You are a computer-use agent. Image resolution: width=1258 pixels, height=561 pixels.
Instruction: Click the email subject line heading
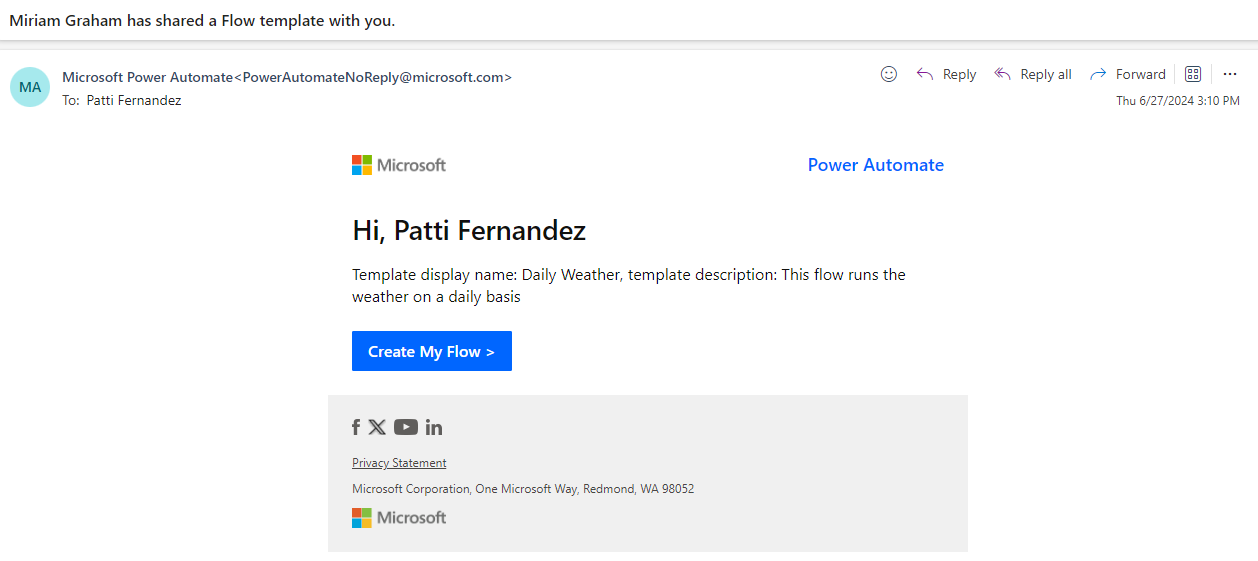(202, 20)
